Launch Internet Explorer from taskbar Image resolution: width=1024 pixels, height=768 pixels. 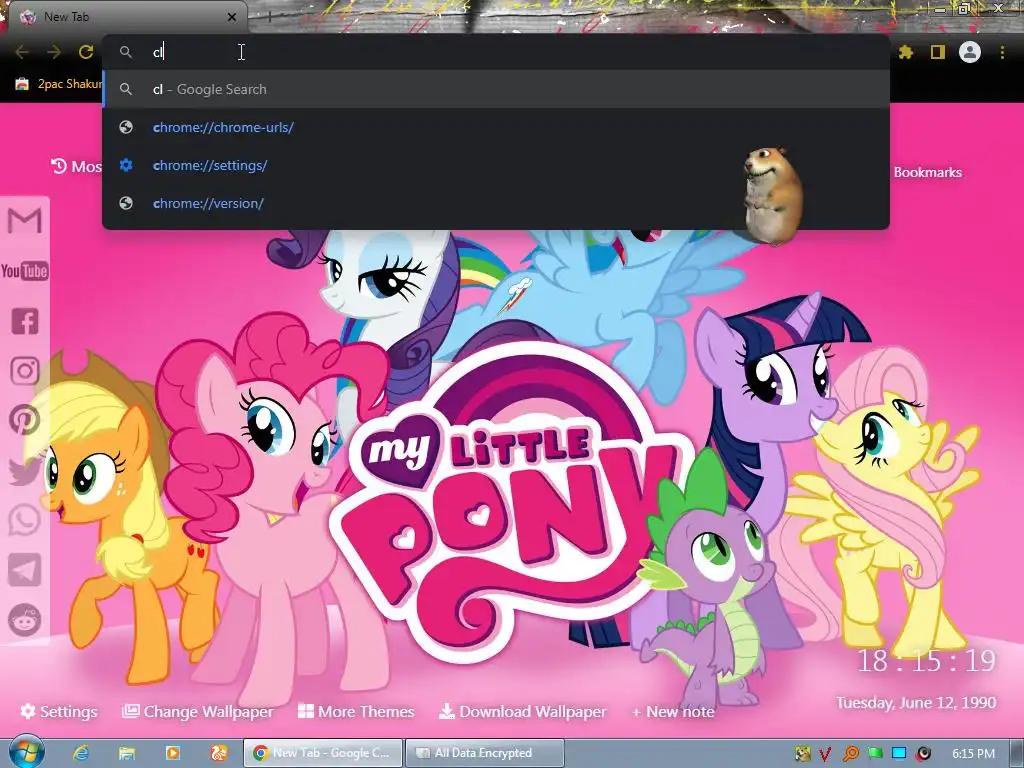click(81, 753)
